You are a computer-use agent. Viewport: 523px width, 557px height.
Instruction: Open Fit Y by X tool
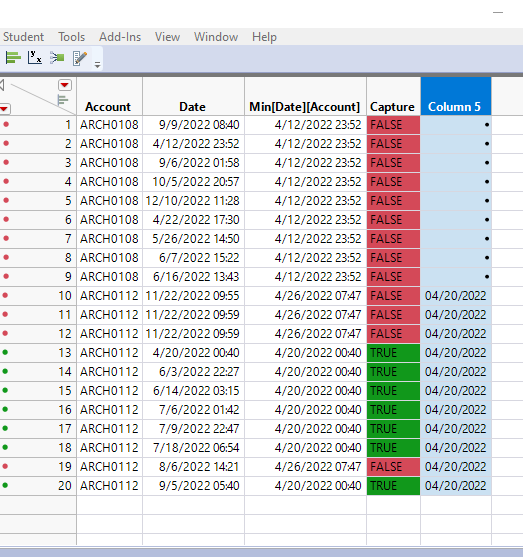35,58
